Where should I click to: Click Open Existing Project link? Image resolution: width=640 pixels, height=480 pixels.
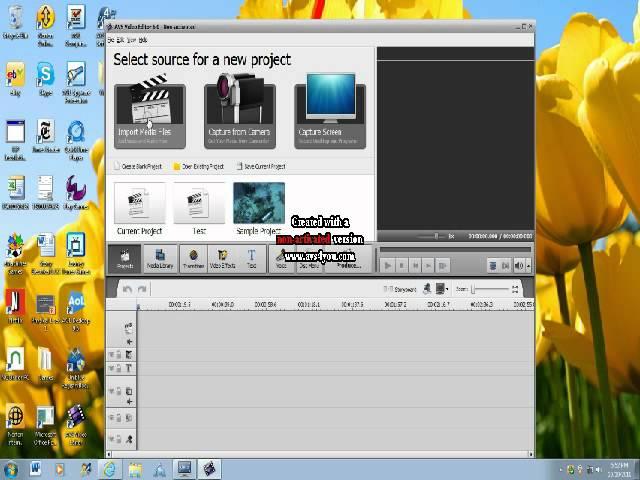pyautogui.click(x=198, y=167)
